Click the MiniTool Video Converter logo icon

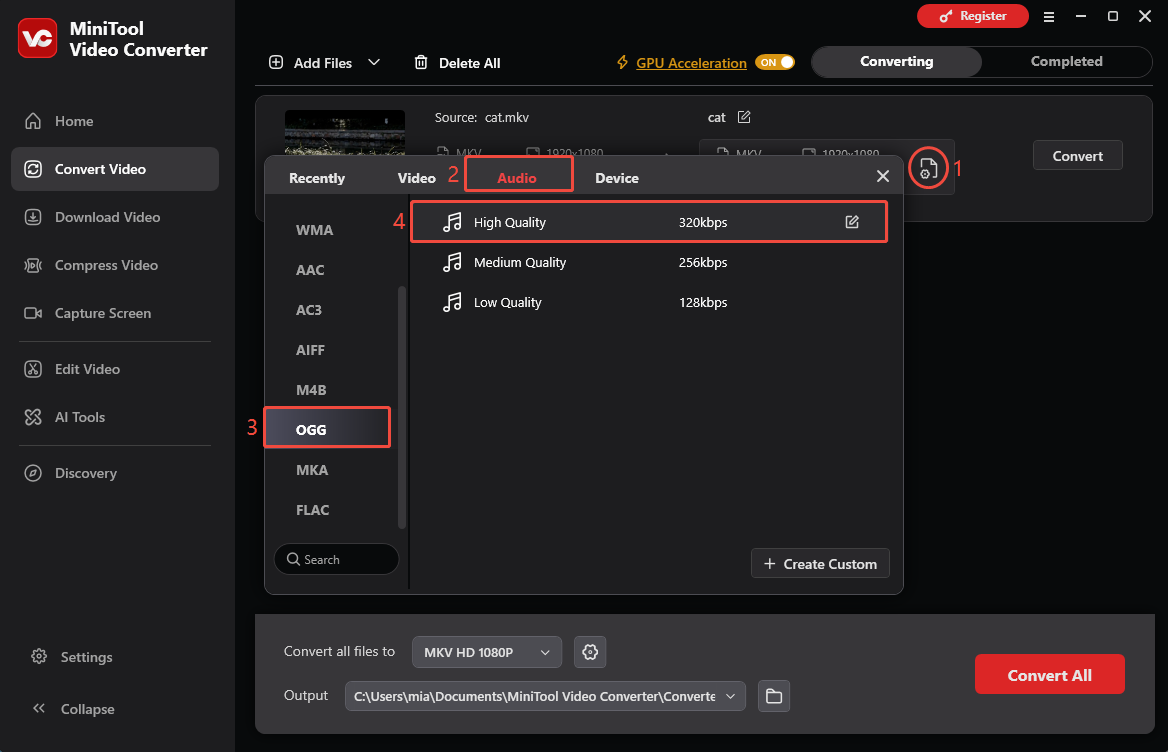pos(37,38)
